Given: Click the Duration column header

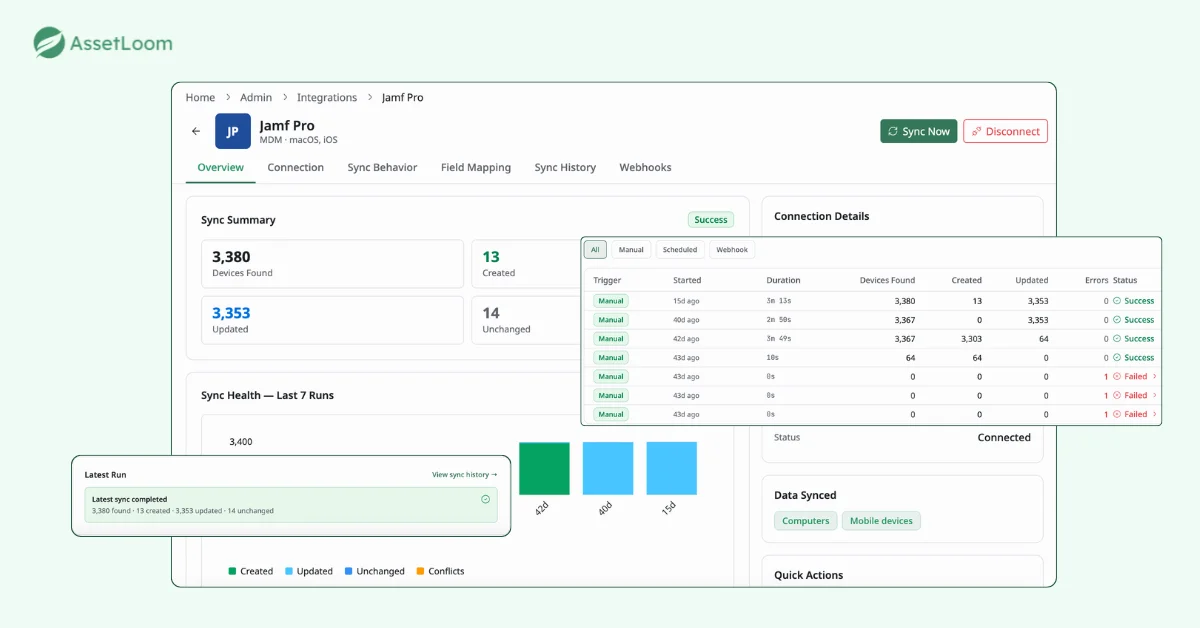Looking at the screenshot, I should 783,280.
